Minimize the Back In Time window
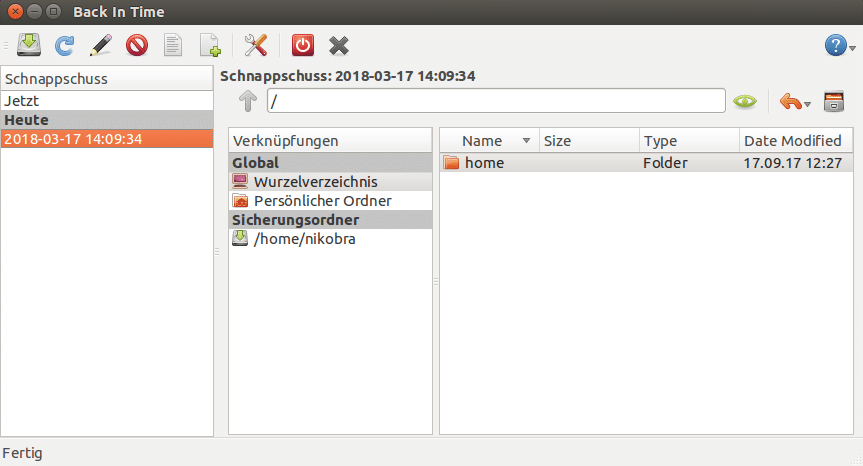This screenshot has width=863, height=466. (34, 11)
